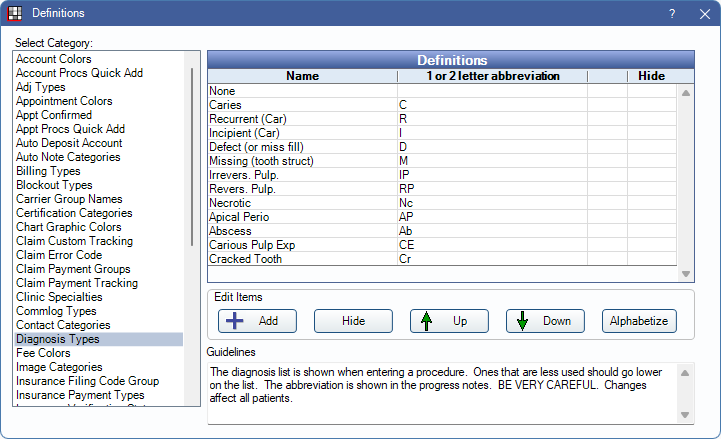Select Fee Colors in category list
The width and height of the screenshot is (721, 439).
44,353
